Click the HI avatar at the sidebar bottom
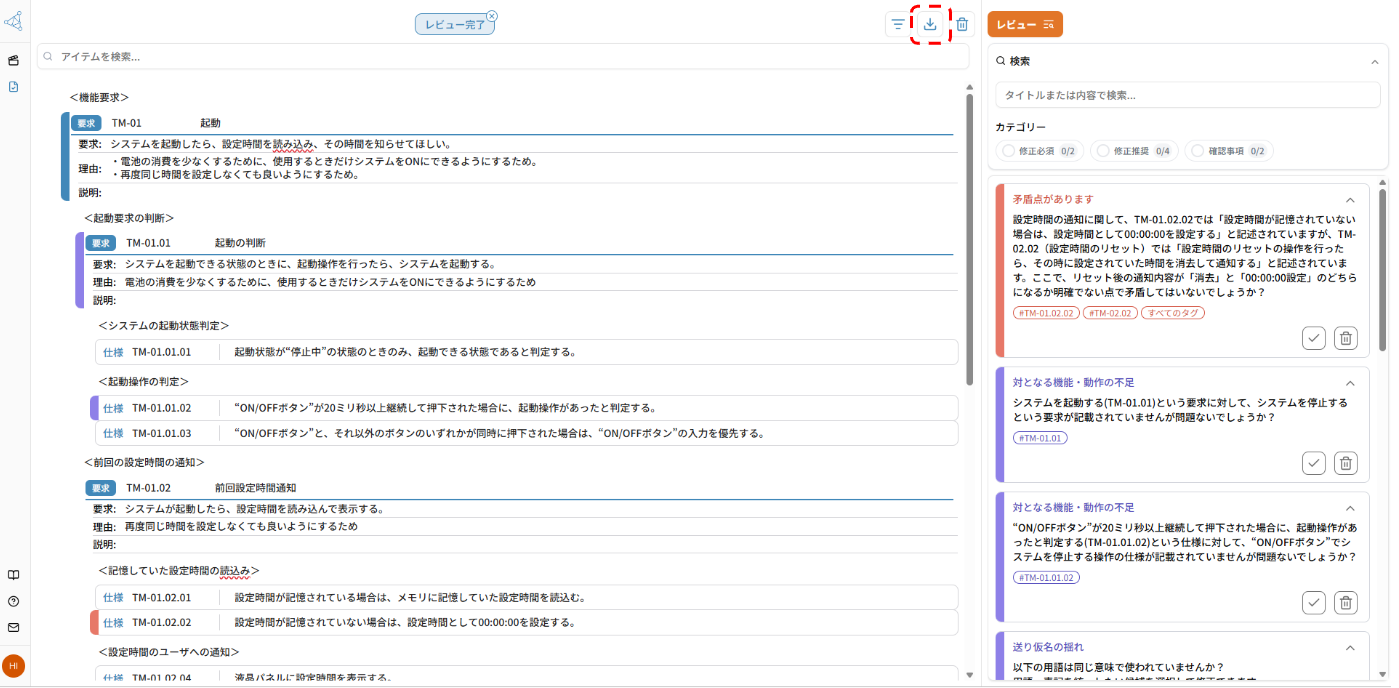The width and height of the screenshot is (1399, 688). click(x=13, y=666)
